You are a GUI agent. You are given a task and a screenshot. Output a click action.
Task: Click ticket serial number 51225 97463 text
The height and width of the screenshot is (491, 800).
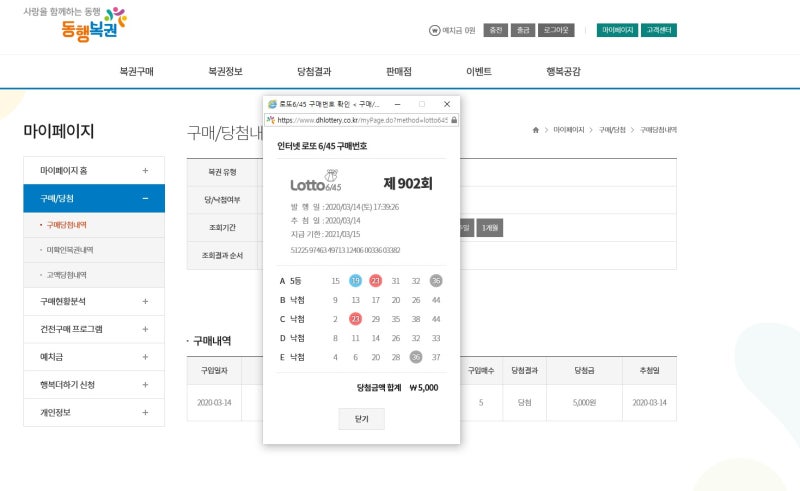pyautogui.click(x=345, y=250)
